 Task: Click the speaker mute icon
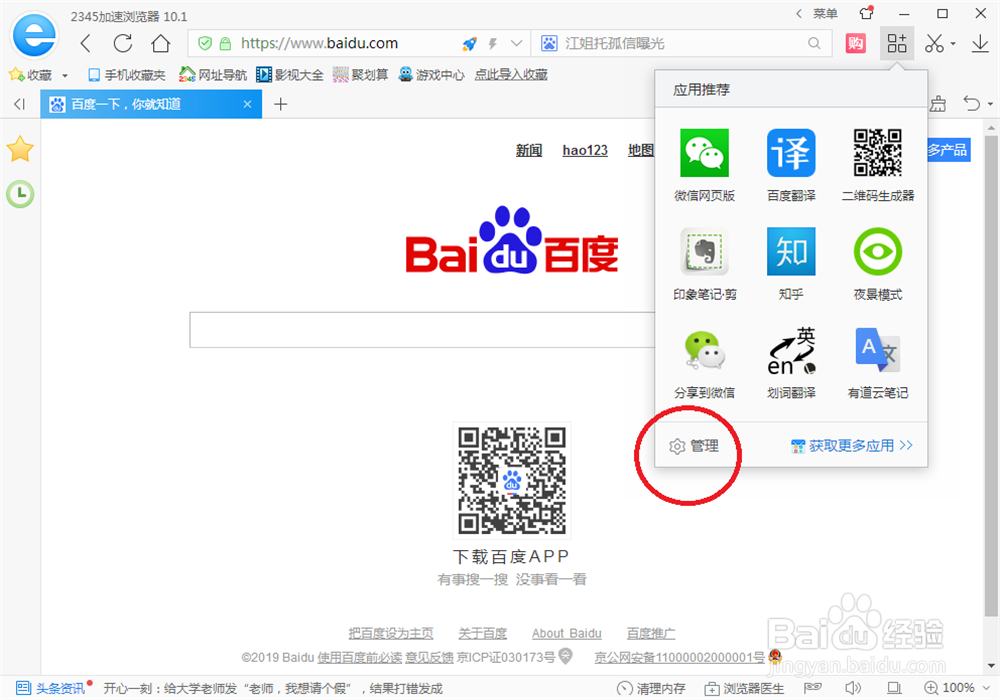click(852, 688)
